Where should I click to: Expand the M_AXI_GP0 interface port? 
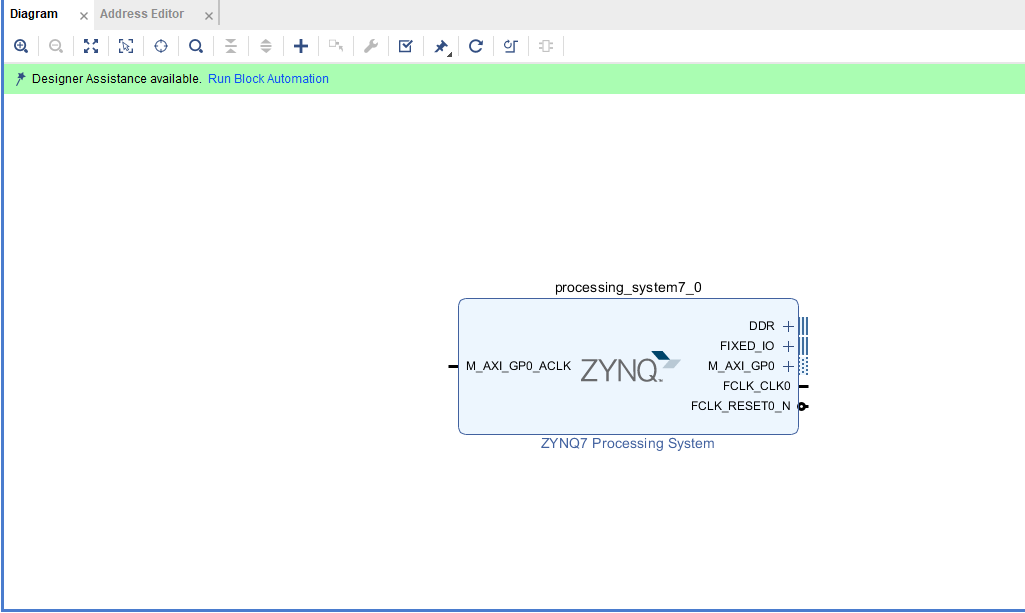[x=788, y=367]
